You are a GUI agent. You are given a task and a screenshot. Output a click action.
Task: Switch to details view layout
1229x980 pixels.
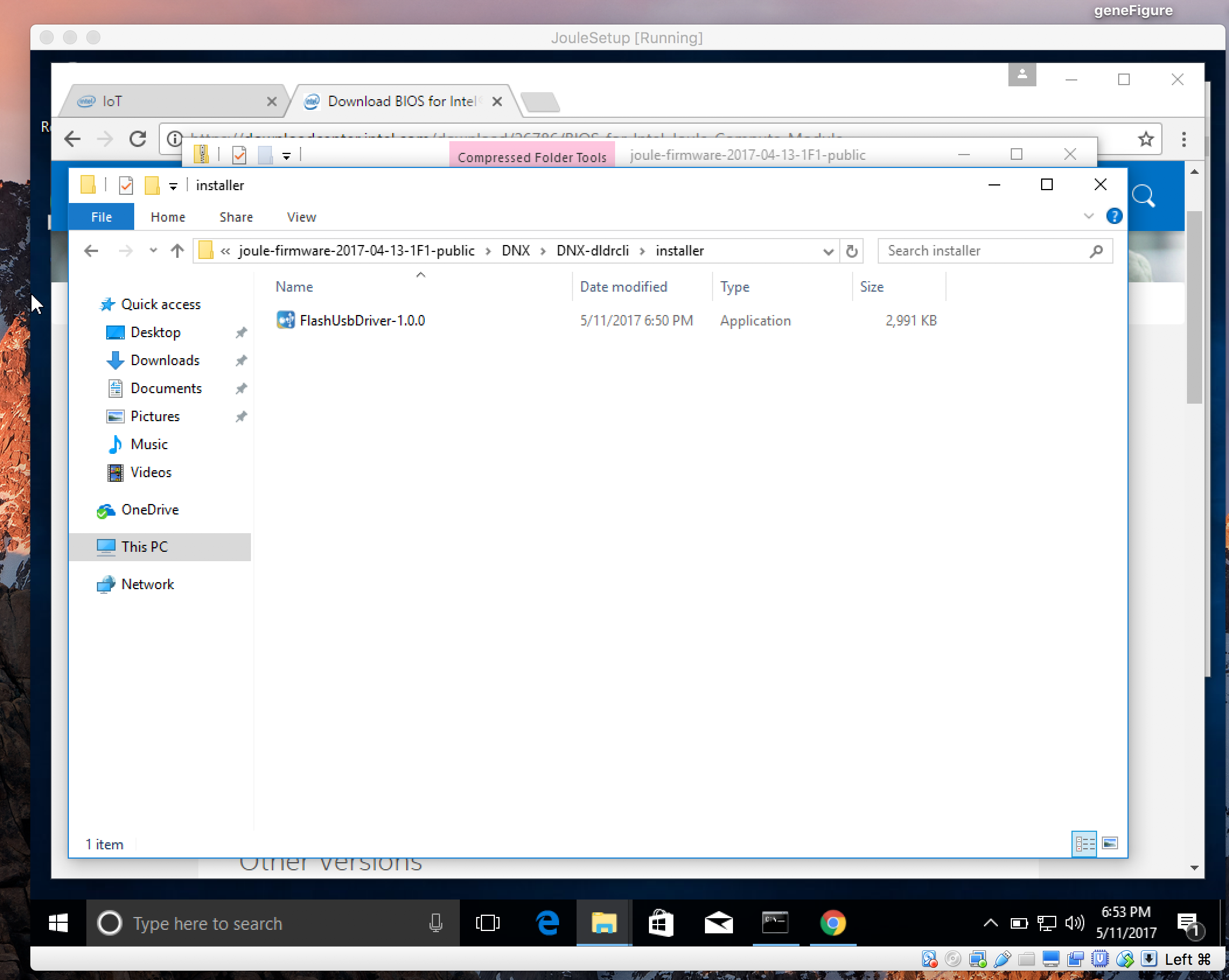click(x=1084, y=843)
